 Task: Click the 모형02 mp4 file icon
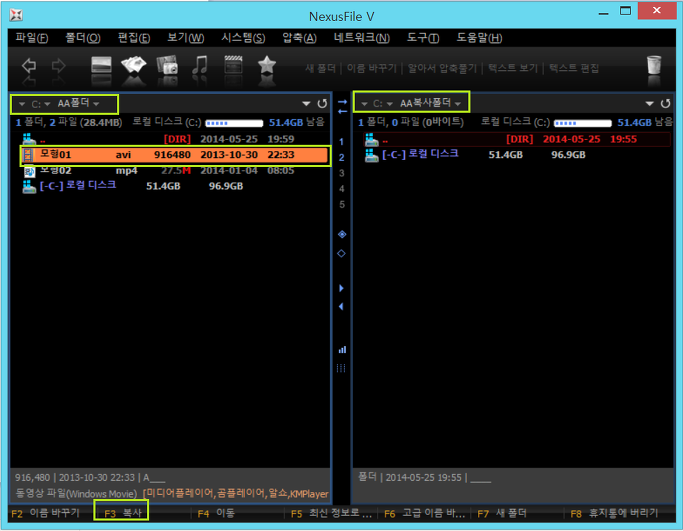point(29,171)
